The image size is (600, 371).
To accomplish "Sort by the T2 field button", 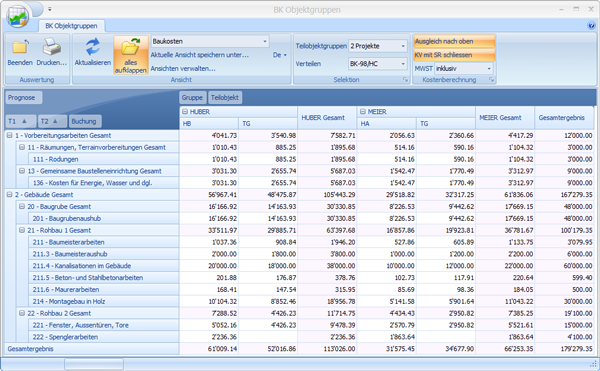I will click(x=52, y=121).
